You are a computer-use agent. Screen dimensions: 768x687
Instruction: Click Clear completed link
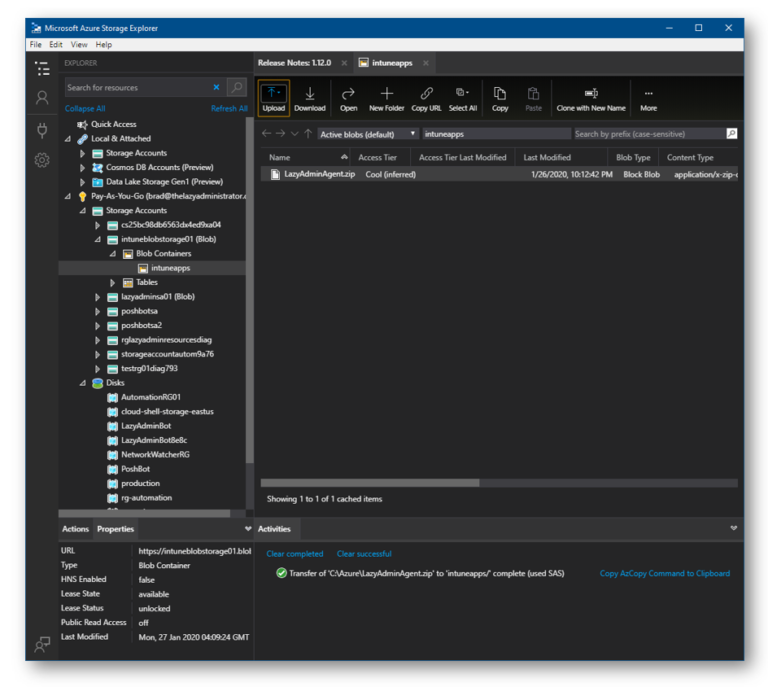294,554
